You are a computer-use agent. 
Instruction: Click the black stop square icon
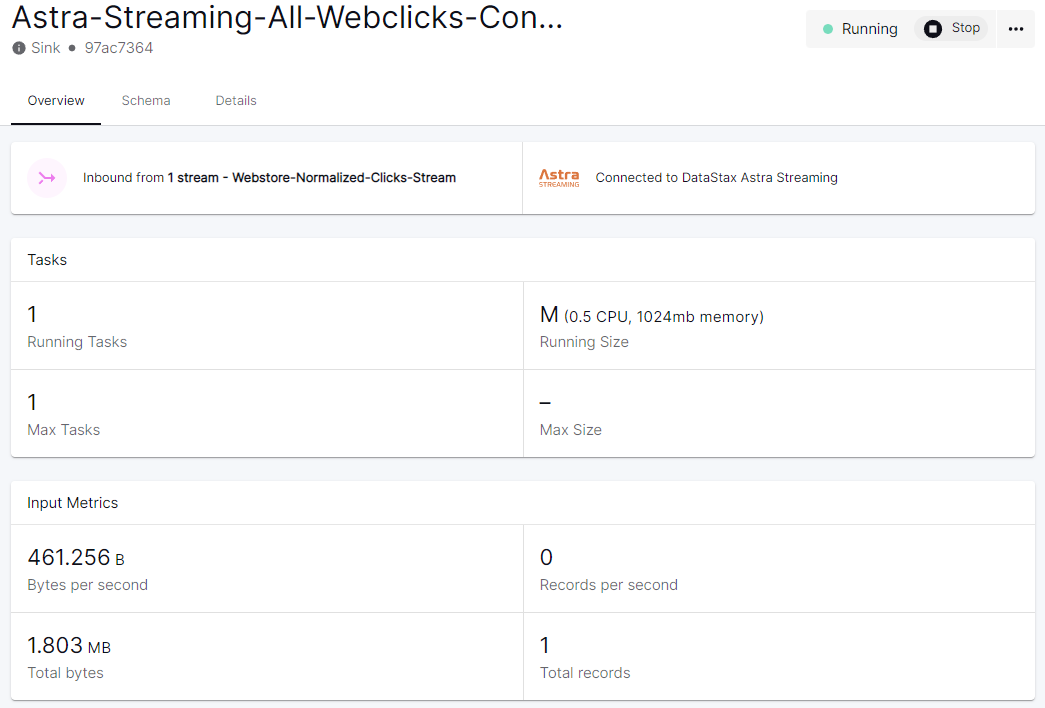932,29
